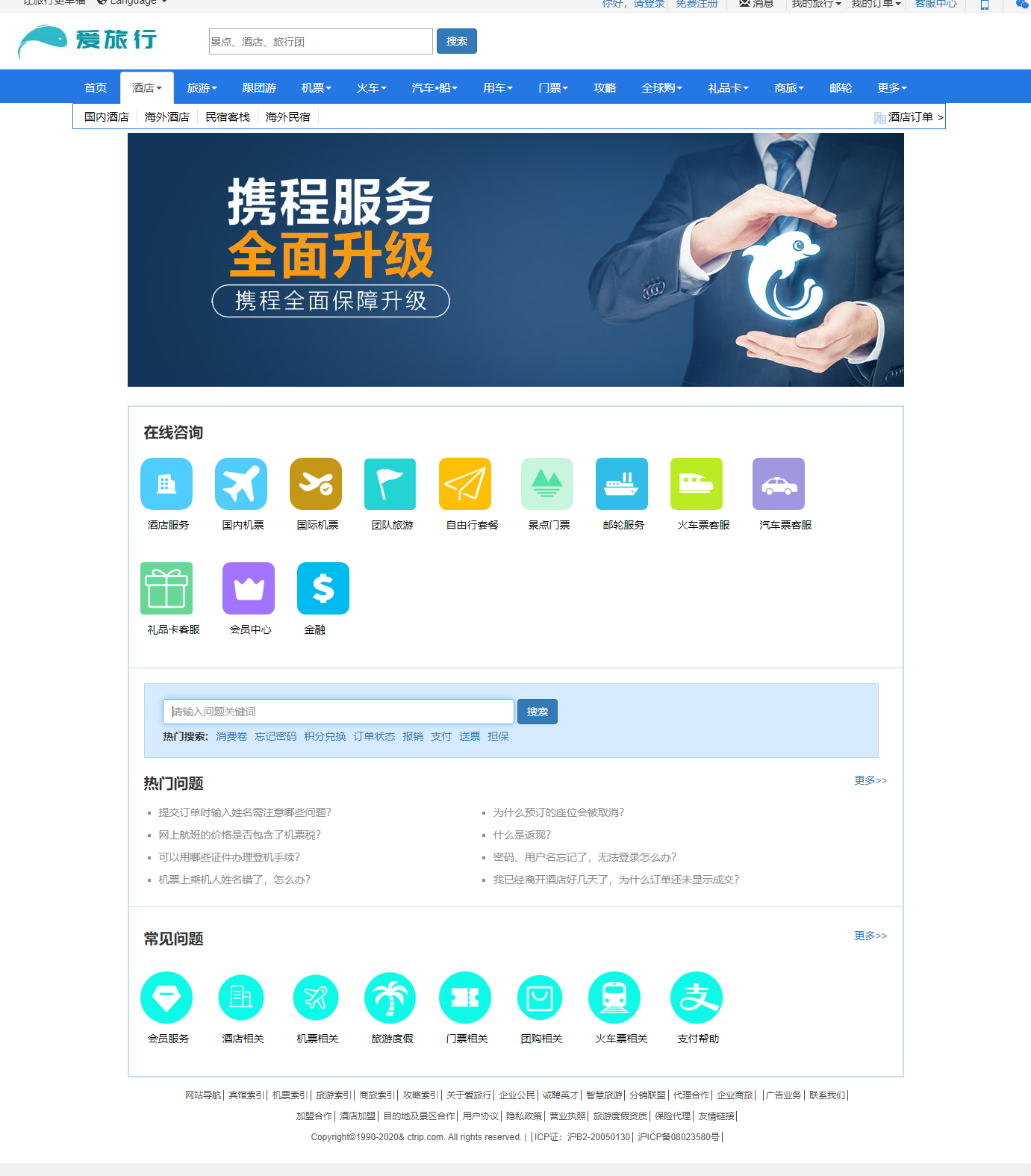Open the 机票相关 airplane FAQ icon
1031x1176 pixels.
click(x=316, y=998)
